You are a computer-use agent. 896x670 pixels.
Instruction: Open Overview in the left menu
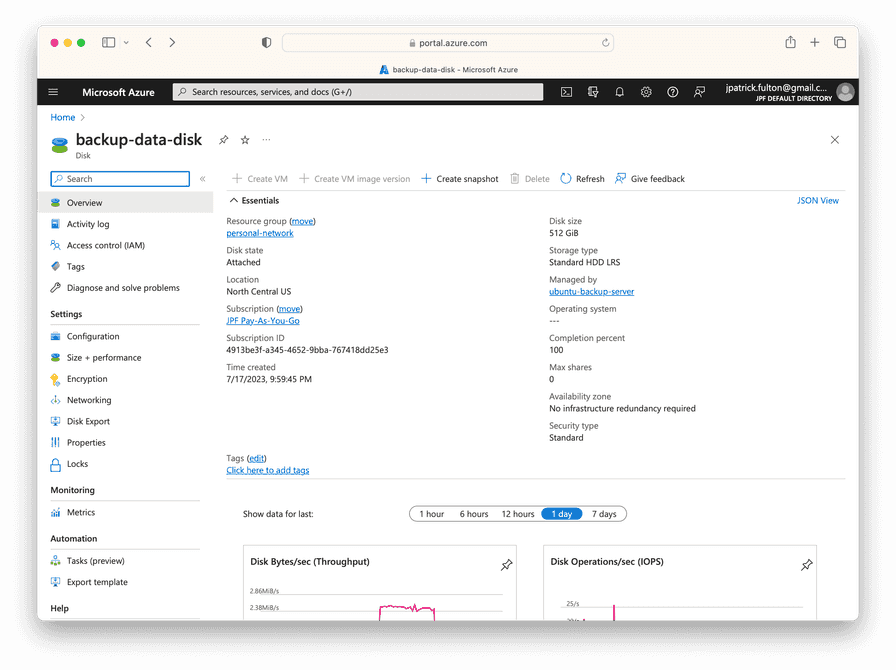pos(125,202)
